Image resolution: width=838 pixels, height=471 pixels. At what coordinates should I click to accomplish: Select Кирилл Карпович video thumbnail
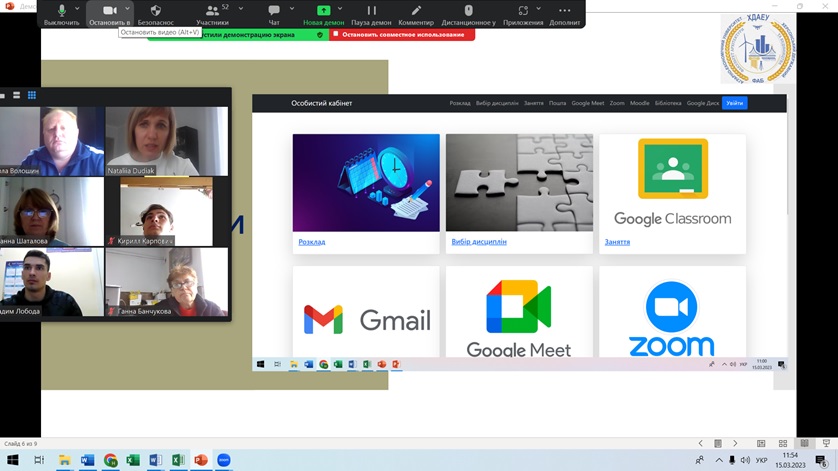(x=167, y=212)
